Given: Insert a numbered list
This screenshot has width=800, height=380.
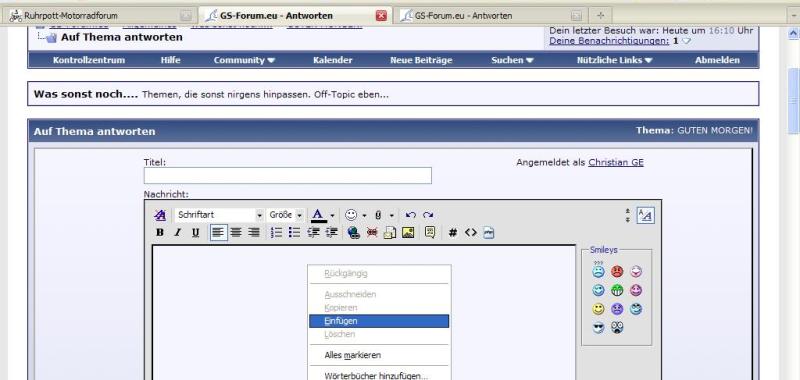Looking at the screenshot, I should (x=277, y=233).
